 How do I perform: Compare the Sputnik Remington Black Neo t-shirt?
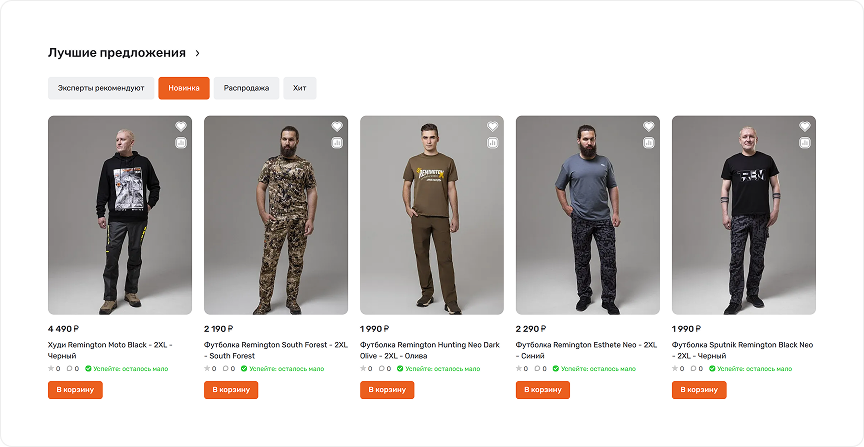click(x=805, y=143)
